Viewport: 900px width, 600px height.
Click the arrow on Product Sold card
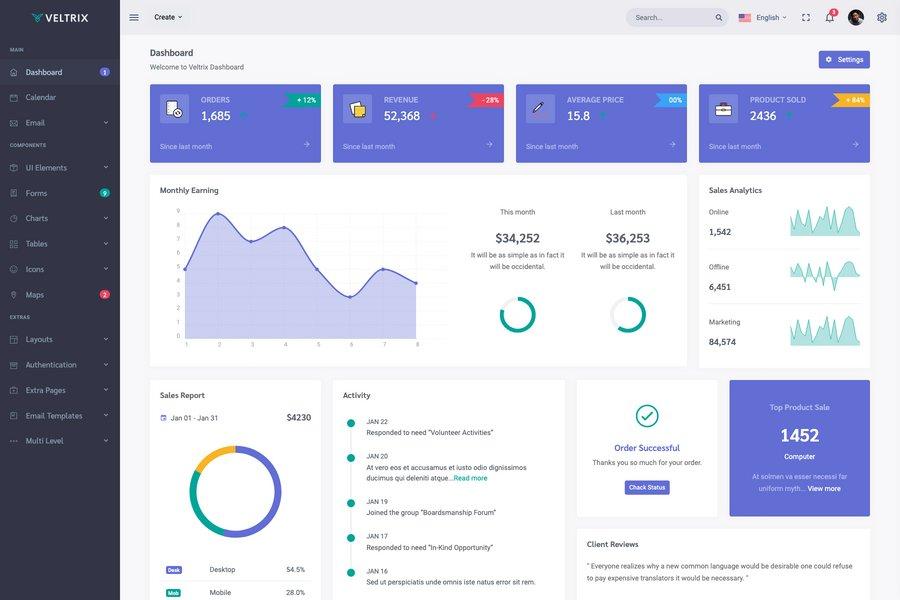[855, 145]
